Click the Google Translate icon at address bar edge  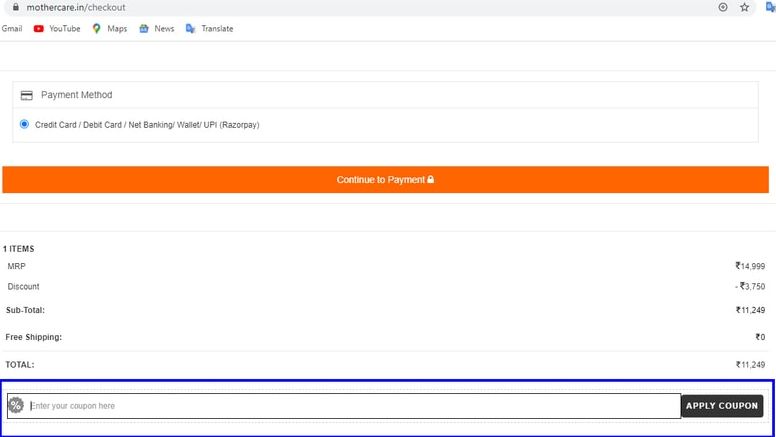pyautogui.click(x=771, y=7)
